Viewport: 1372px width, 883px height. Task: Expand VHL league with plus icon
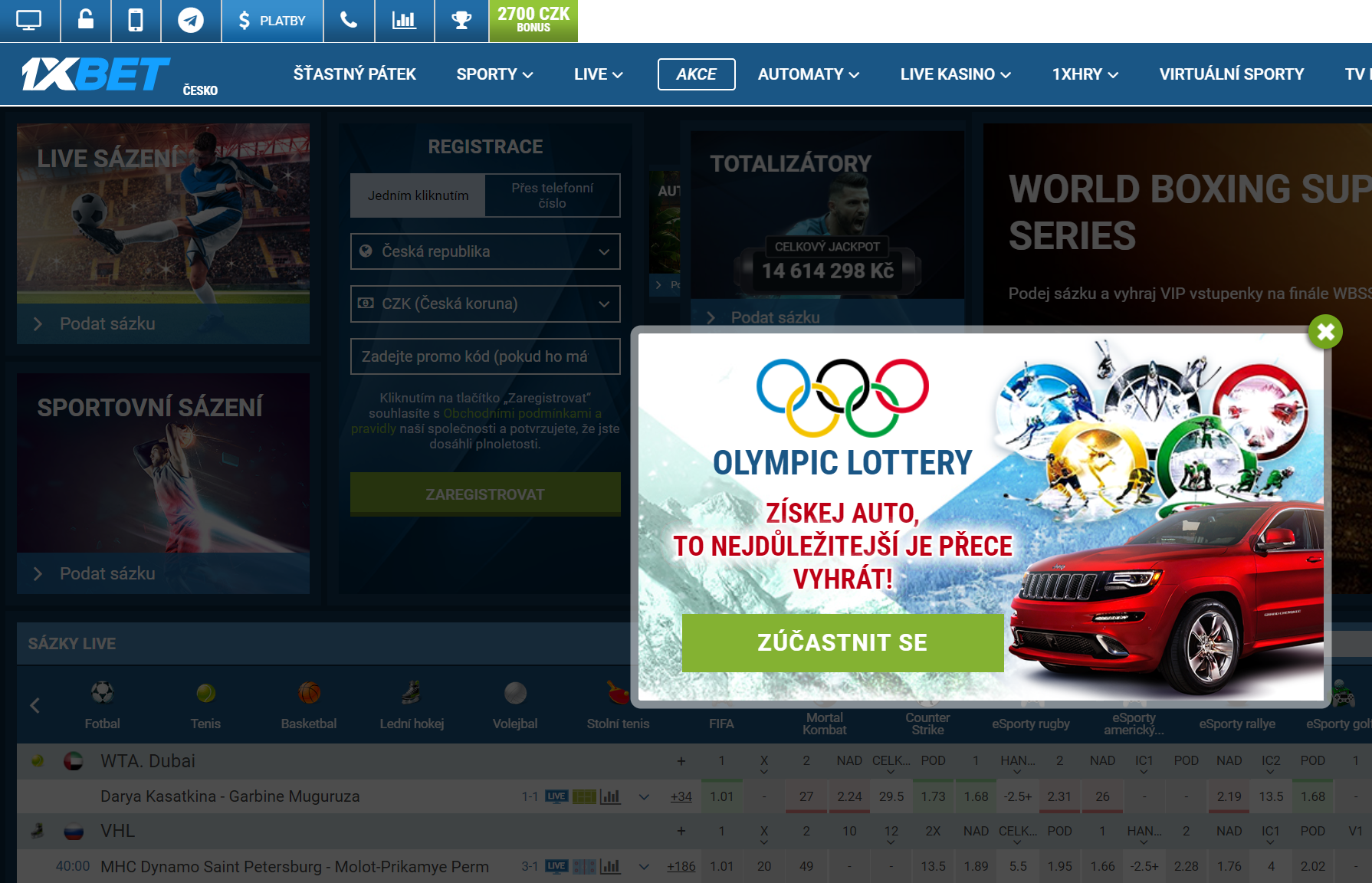pos(681,831)
